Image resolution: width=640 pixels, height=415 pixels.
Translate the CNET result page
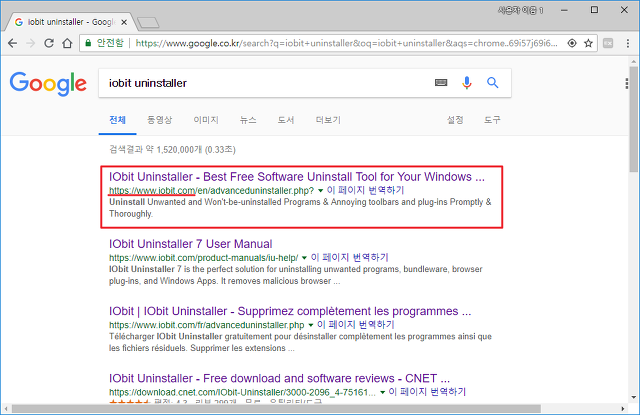coord(427,392)
